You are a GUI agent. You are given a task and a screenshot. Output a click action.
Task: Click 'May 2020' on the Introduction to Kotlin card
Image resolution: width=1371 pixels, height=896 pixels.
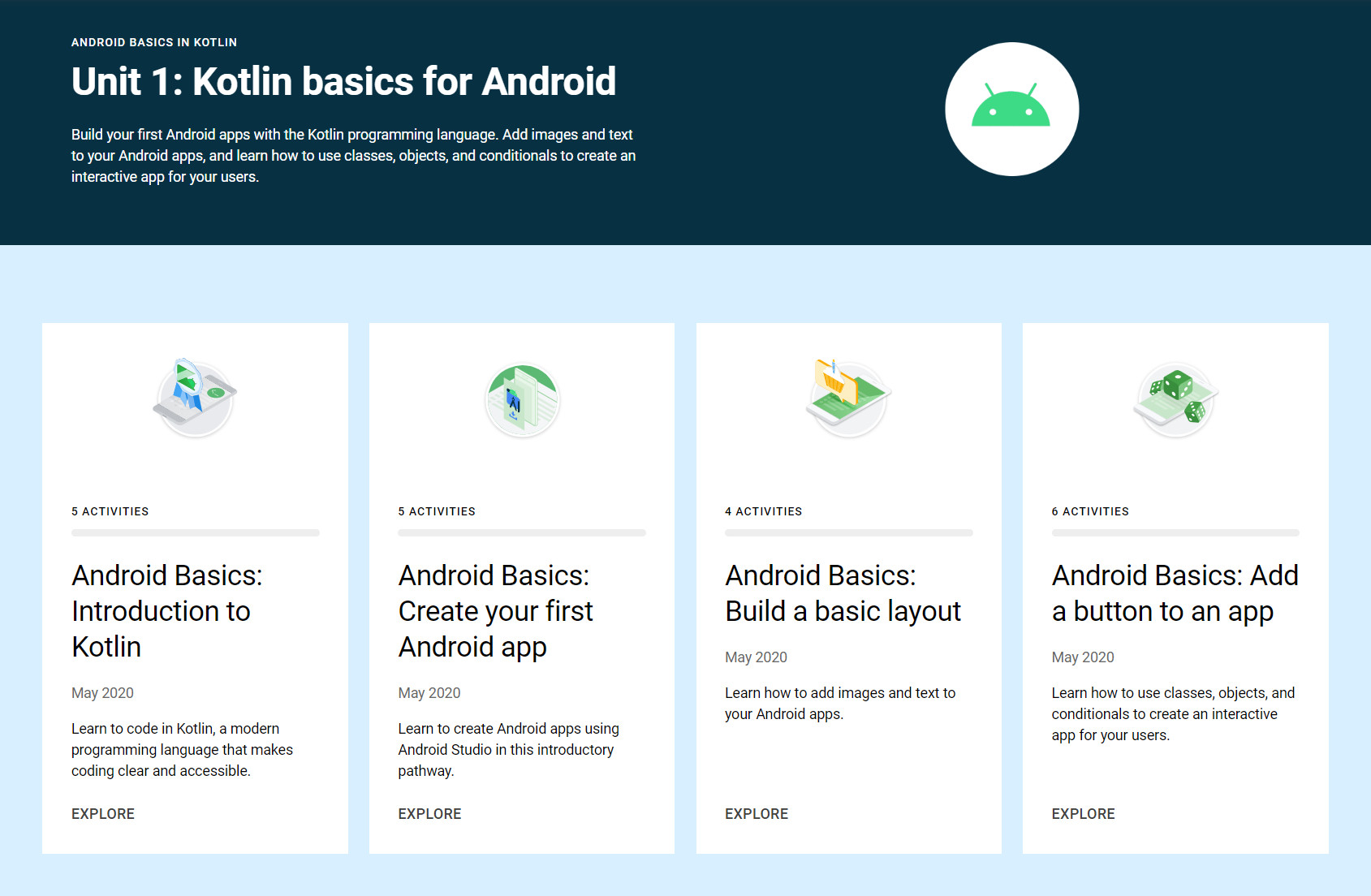[x=102, y=693]
